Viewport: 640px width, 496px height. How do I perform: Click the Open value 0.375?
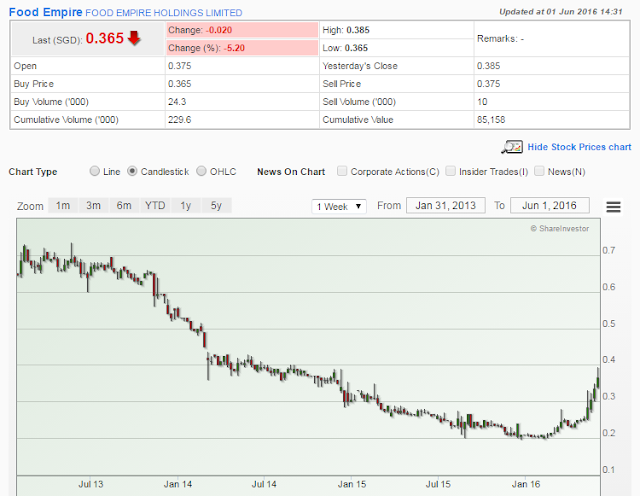pos(180,66)
